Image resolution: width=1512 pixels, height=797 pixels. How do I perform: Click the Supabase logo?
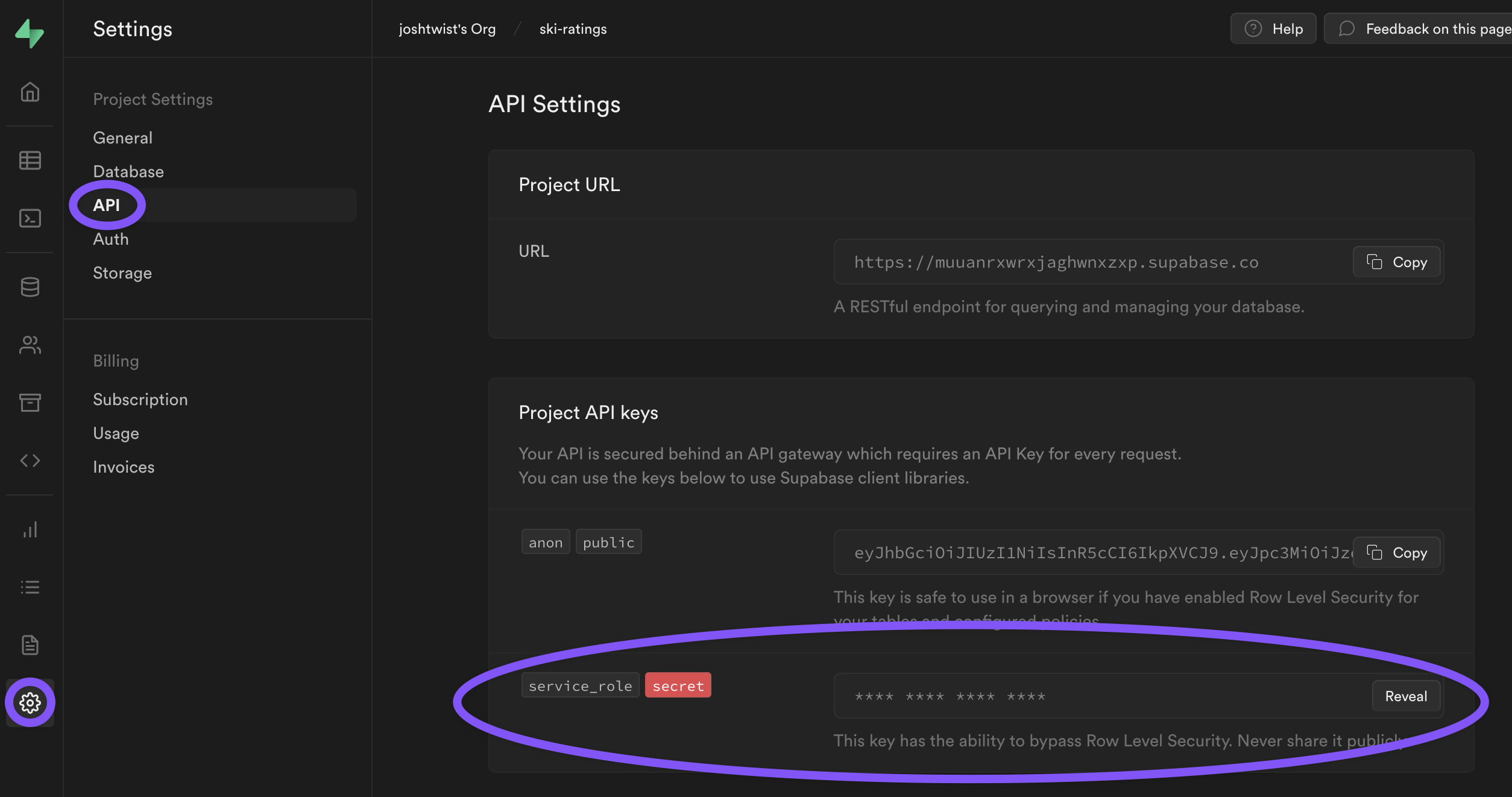[30, 33]
